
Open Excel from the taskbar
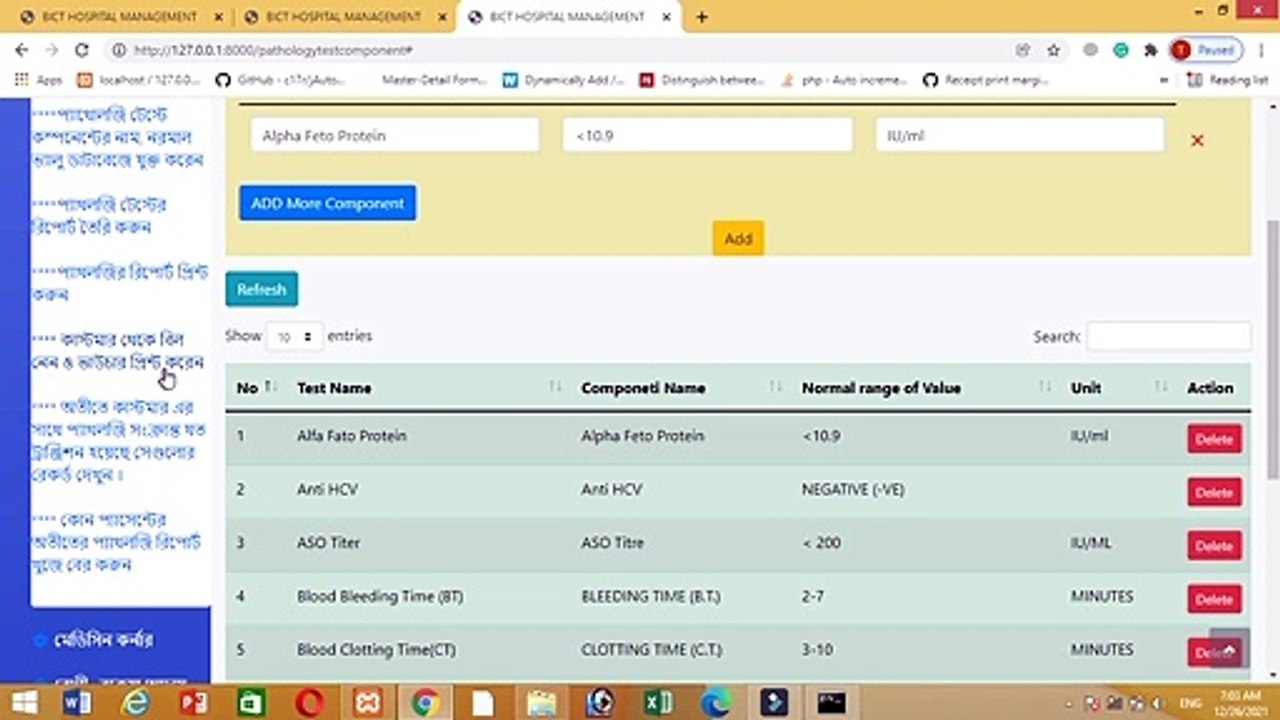(657, 703)
